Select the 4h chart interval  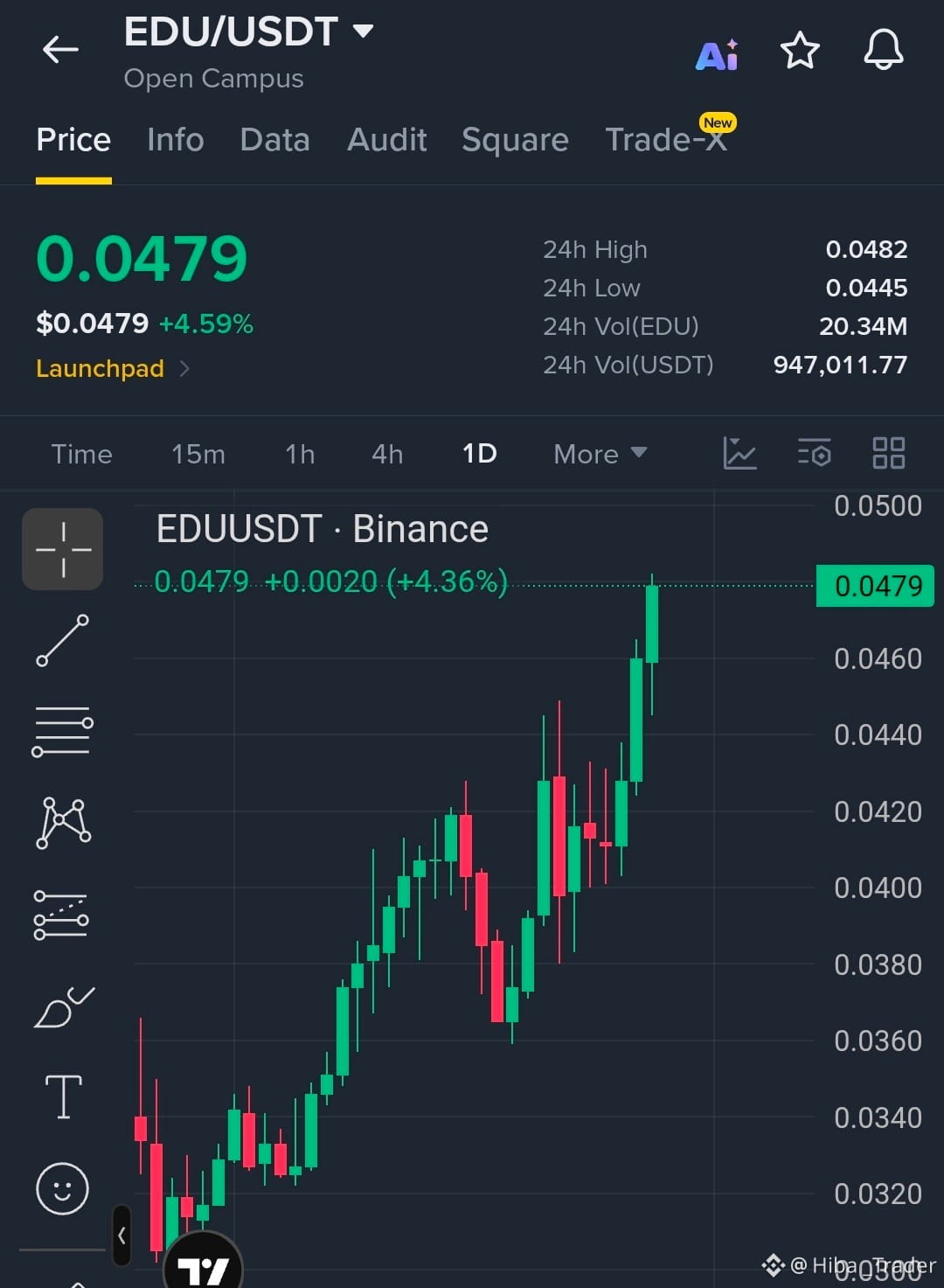387,454
